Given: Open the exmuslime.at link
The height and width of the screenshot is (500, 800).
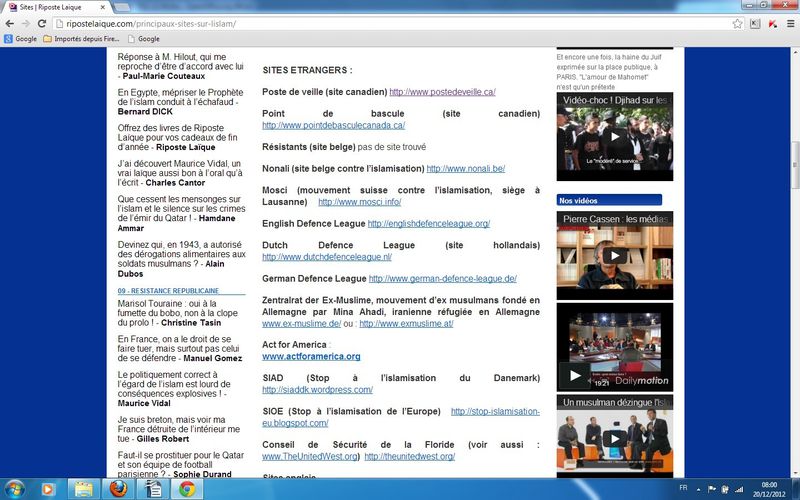Looking at the screenshot, I should [x=406, y=323].
